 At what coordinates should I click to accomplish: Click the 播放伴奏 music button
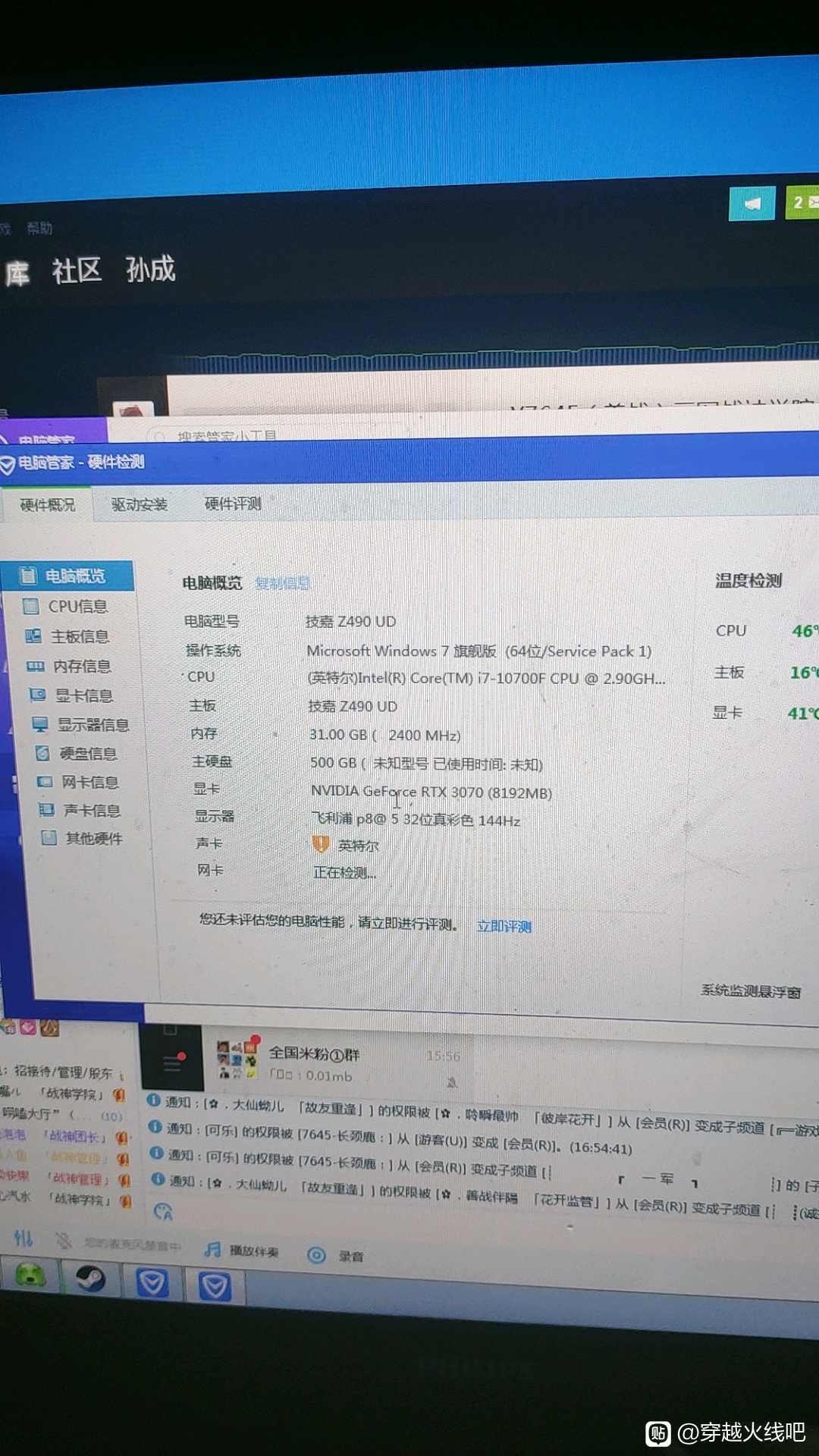pos(242,1250)
